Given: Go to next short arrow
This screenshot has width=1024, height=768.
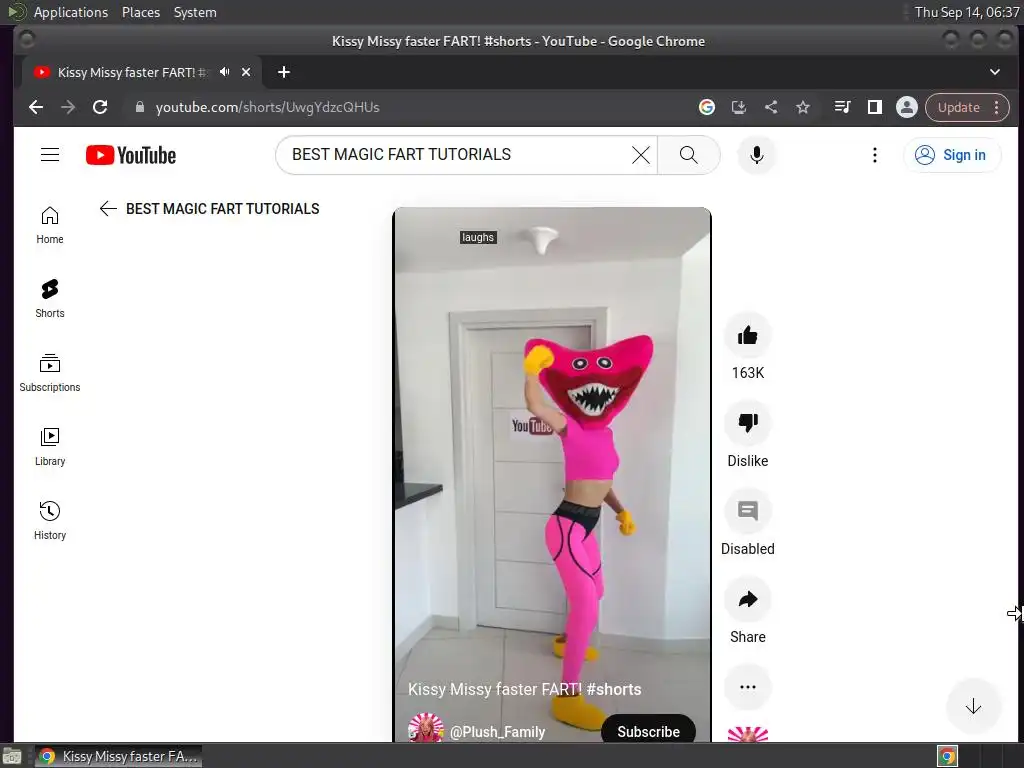Looking at the screenshot, I should (x=973, y=706).
